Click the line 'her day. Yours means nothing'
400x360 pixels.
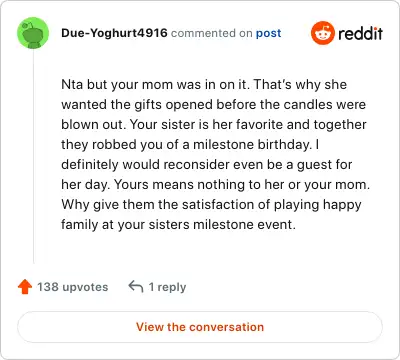(215, 184)
